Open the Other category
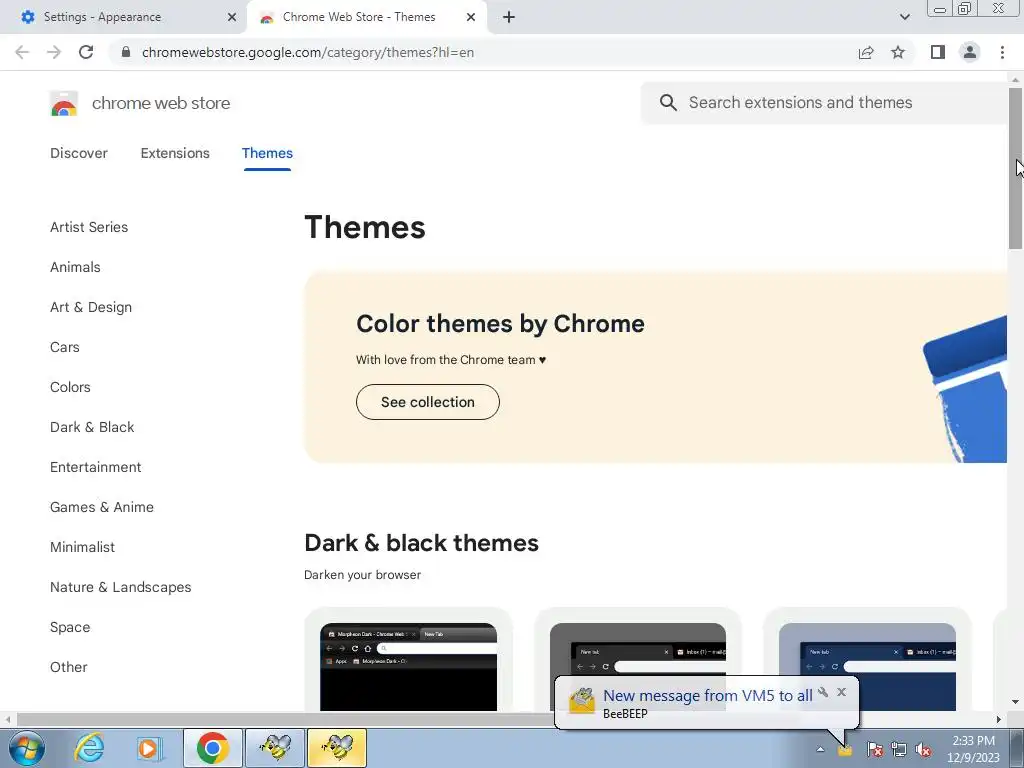The height and width of the screenshot is (768, 1024). pos(69,667)
